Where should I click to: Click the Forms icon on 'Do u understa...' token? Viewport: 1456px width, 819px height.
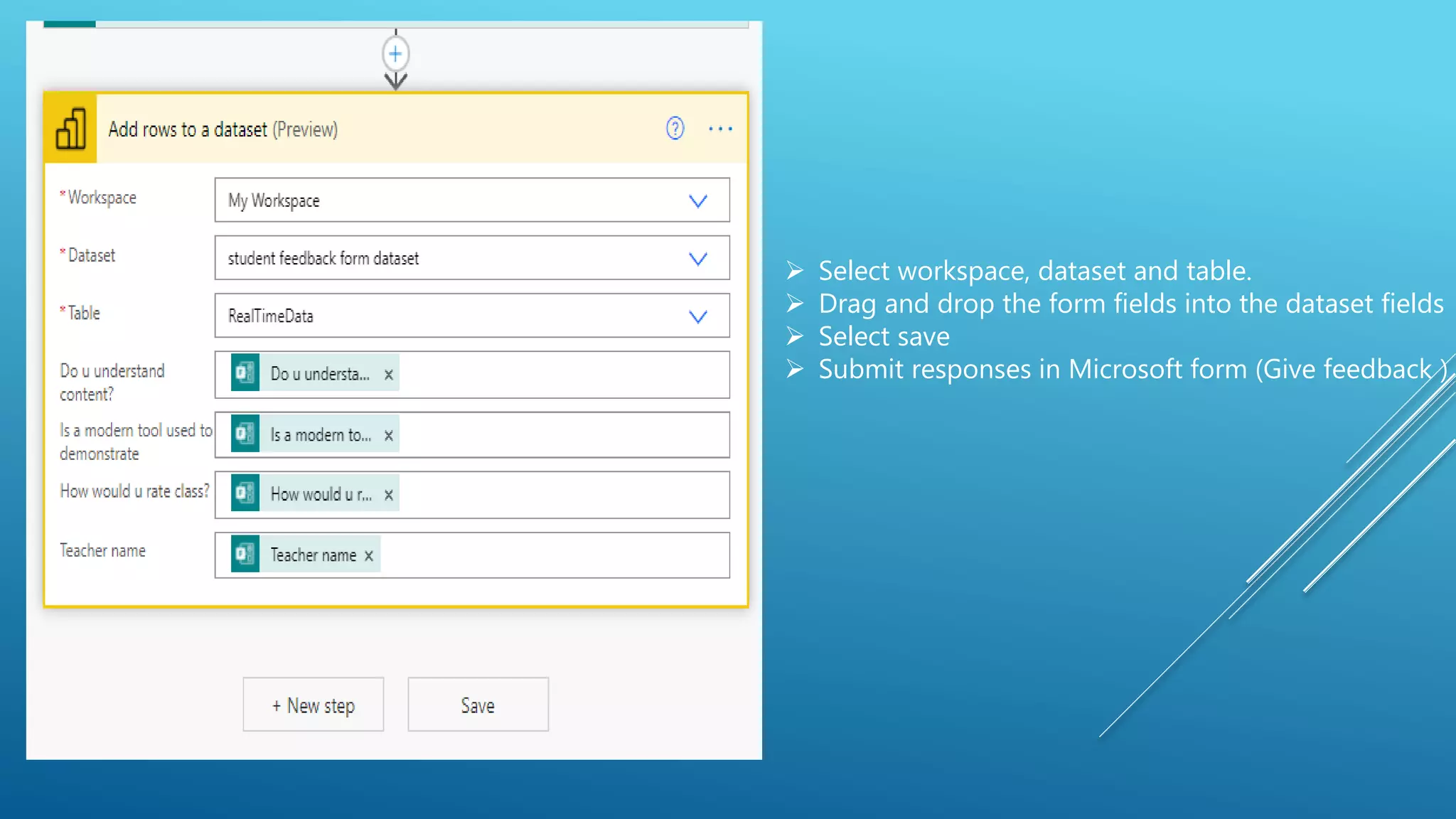pos(245,373)
